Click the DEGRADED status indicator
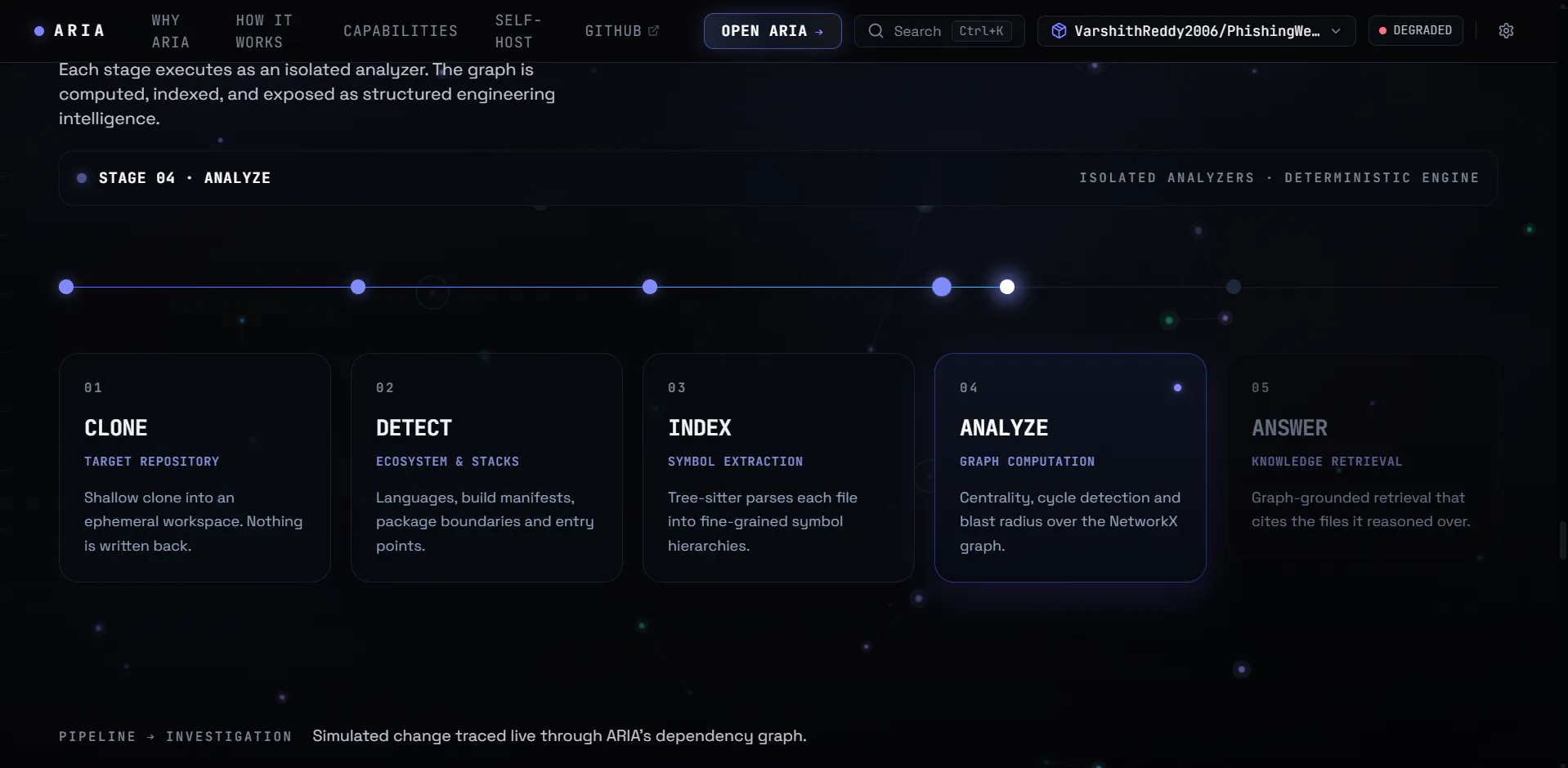 point(1415,30)
